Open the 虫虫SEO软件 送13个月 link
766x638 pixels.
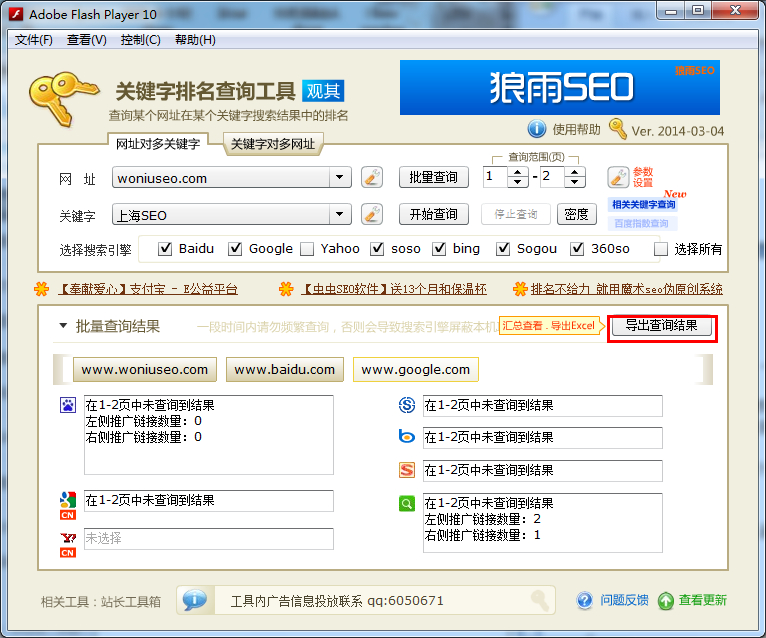coord(394,289)
